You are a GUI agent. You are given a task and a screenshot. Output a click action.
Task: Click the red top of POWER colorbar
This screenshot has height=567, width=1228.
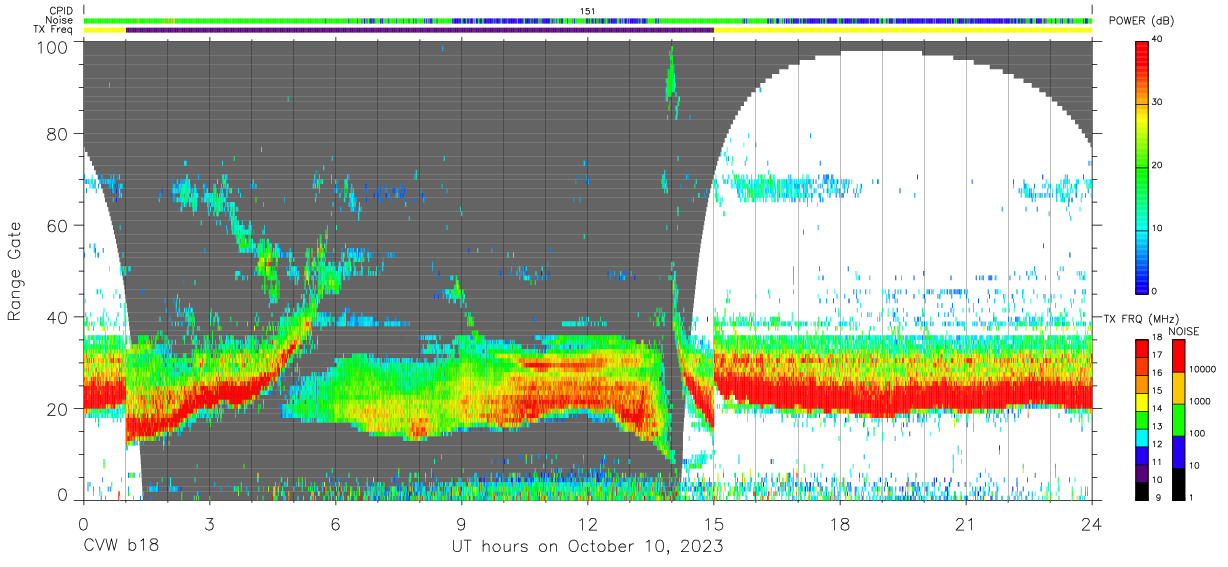point(1142,55)
